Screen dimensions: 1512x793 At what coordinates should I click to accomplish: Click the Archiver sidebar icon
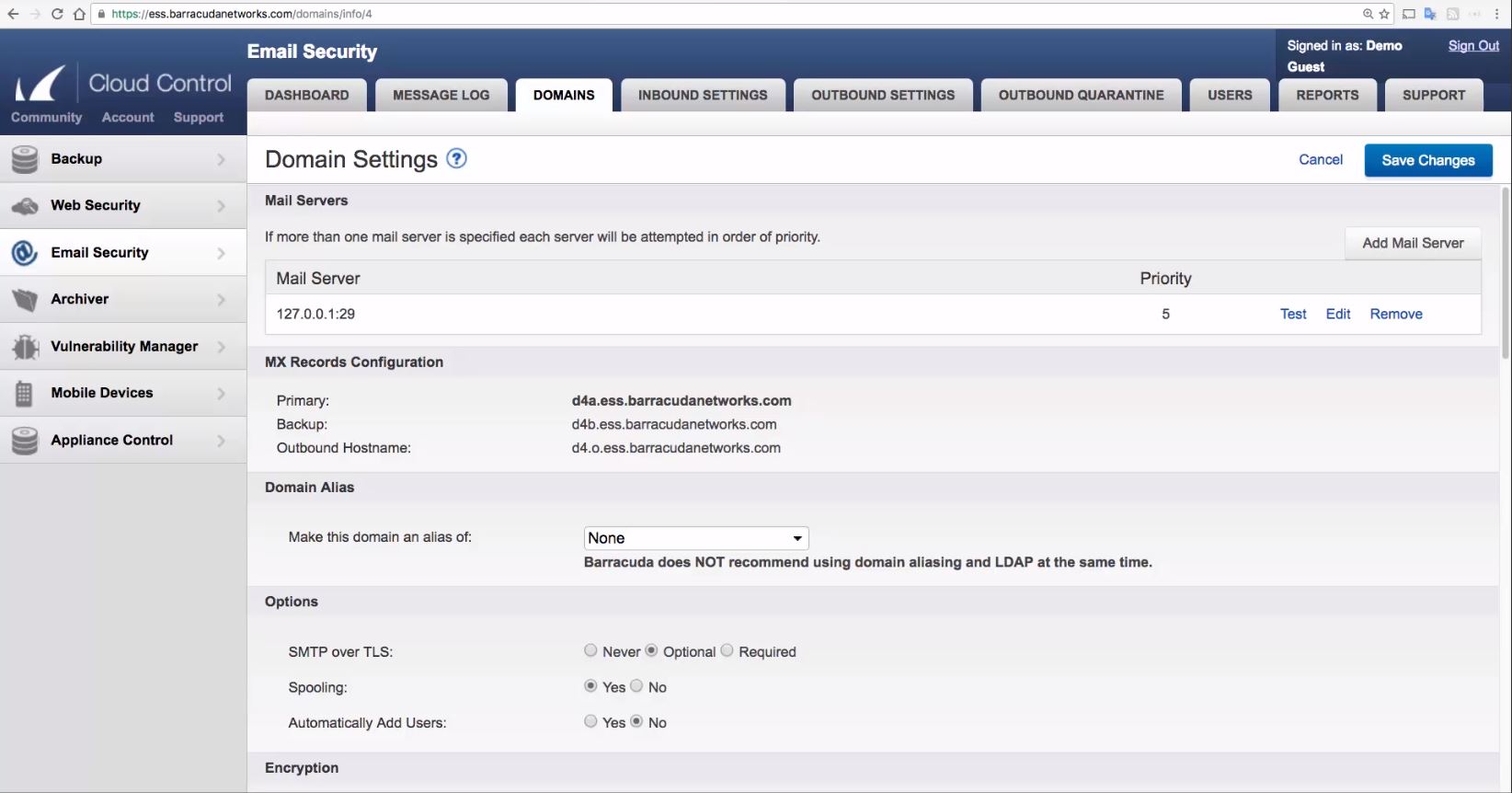[x=25, y=300]
